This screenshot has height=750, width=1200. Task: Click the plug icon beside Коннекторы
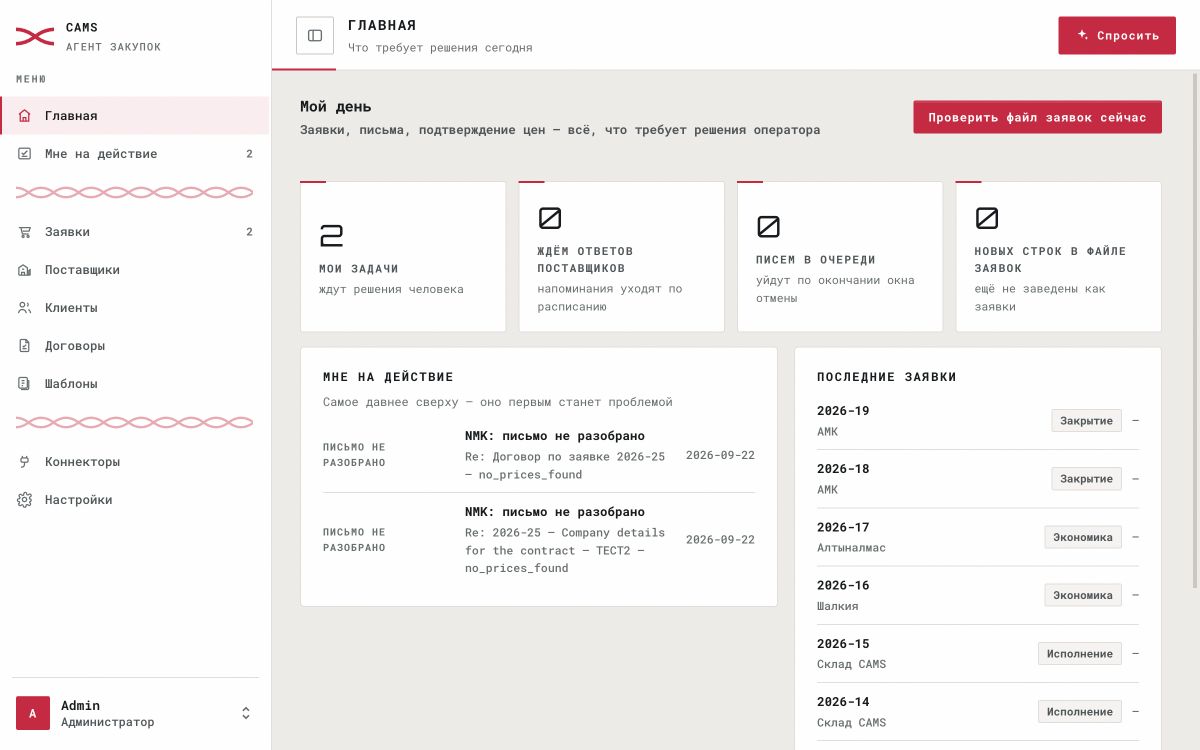[x=25, y=462]
